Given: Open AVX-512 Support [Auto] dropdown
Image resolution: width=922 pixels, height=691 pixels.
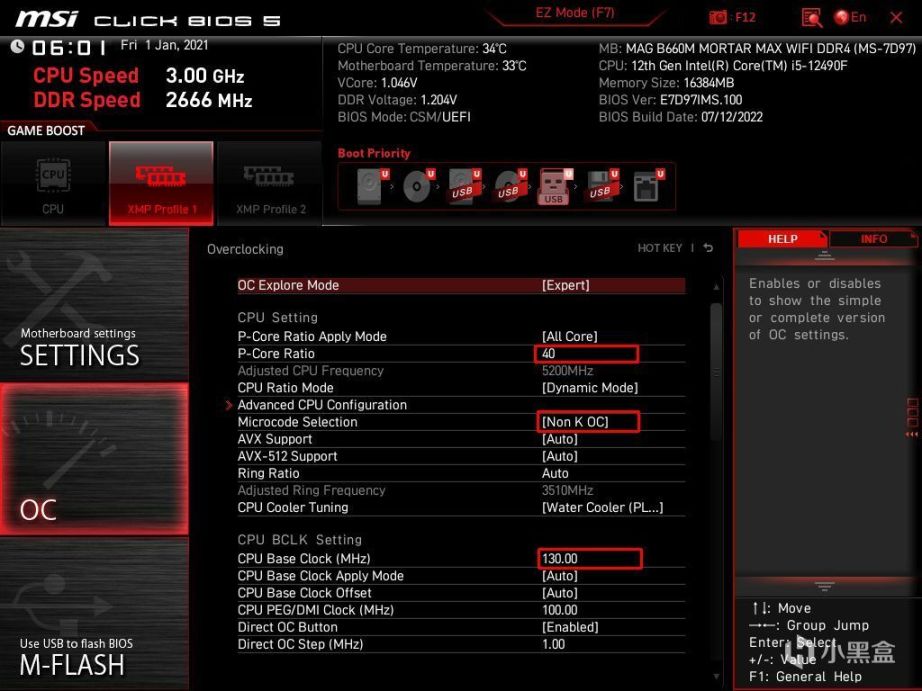Looking at the screenshot, I should pos(560,456).
